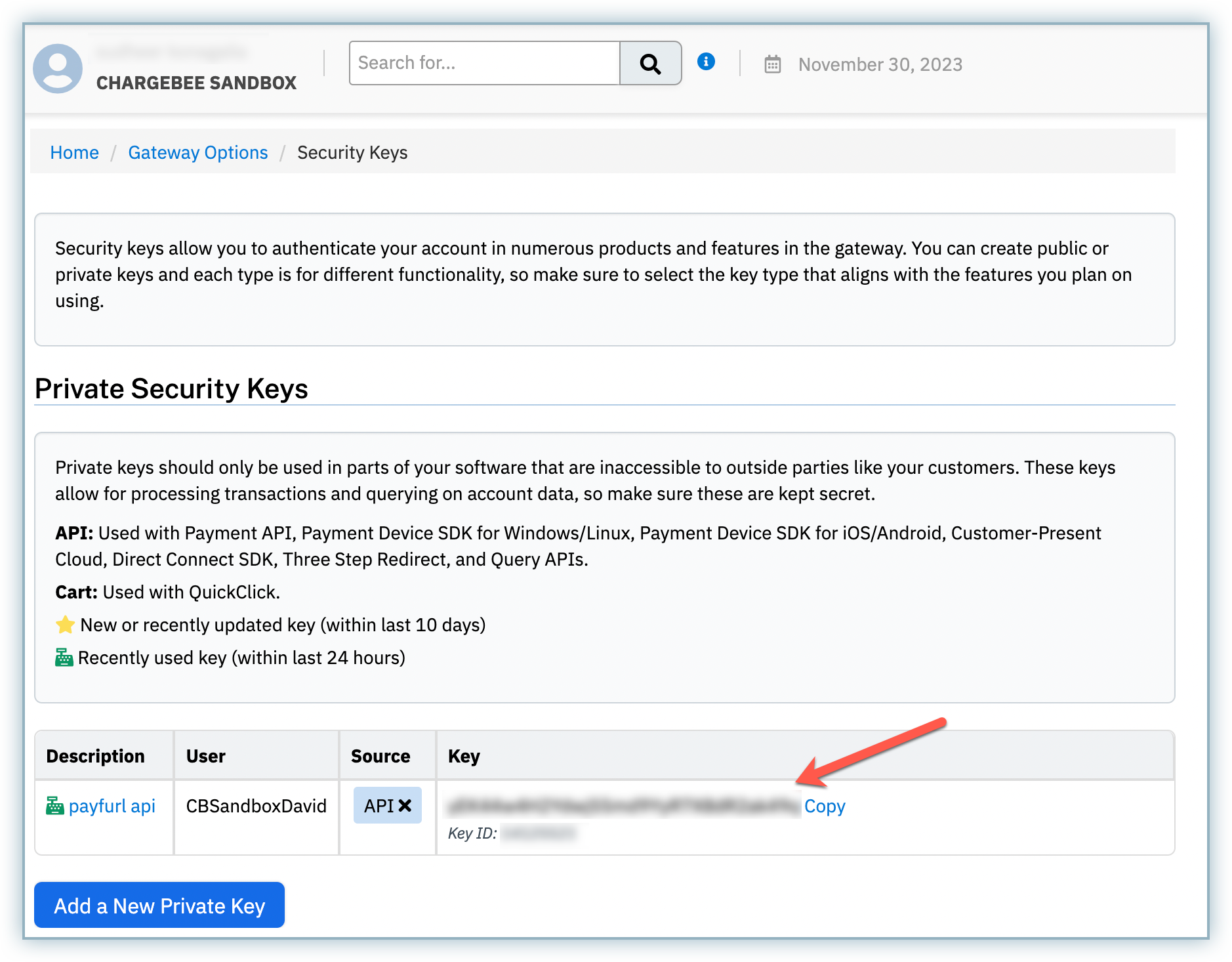1232x962 pixels.
Task: Go to Home in the breadcrumb
Action: click(74, 153)
